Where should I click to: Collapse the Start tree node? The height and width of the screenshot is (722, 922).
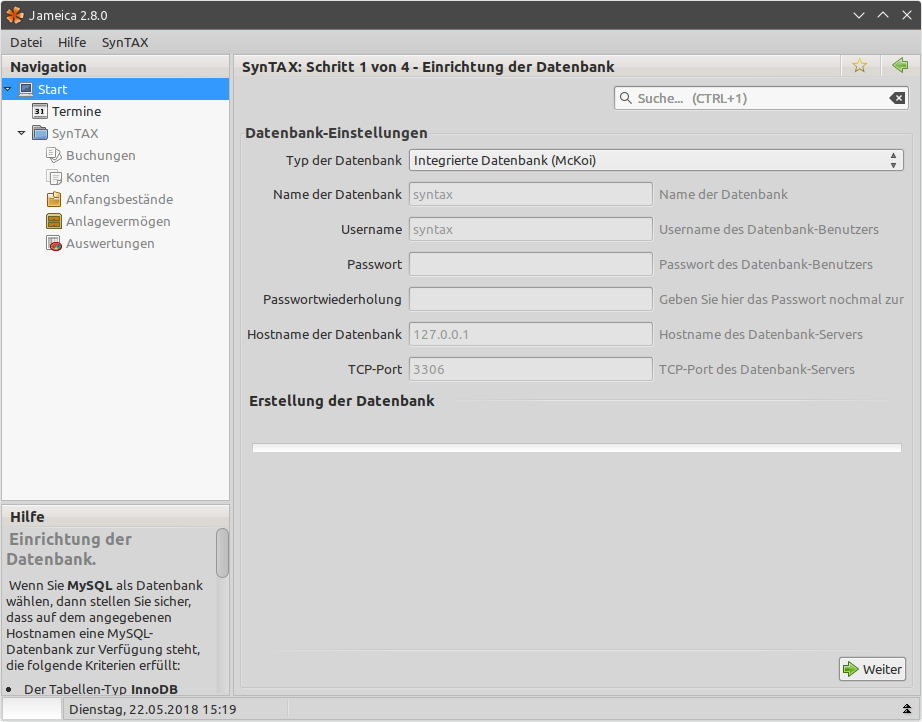click(8, 89)
